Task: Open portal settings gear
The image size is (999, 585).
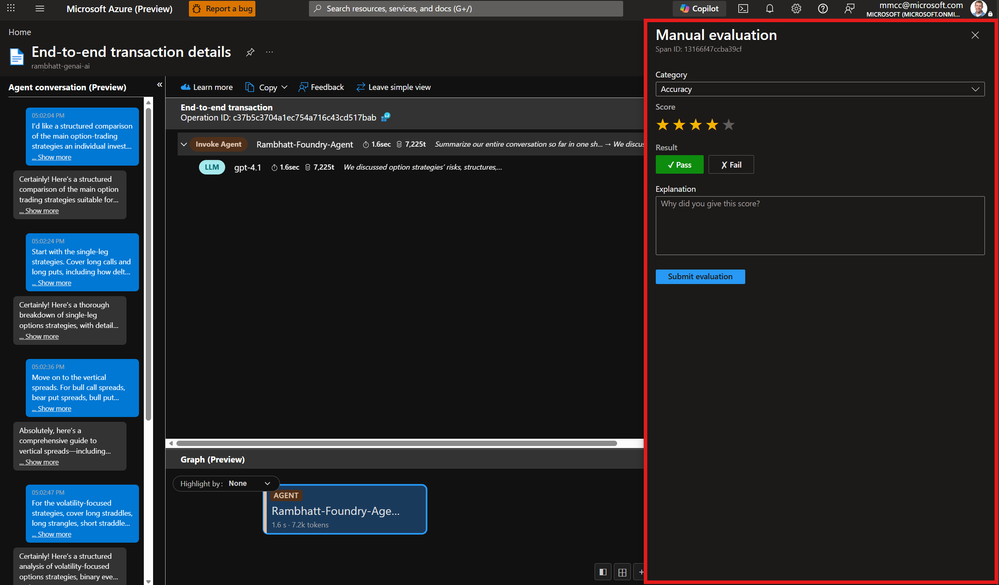Action: coord(796,9)
